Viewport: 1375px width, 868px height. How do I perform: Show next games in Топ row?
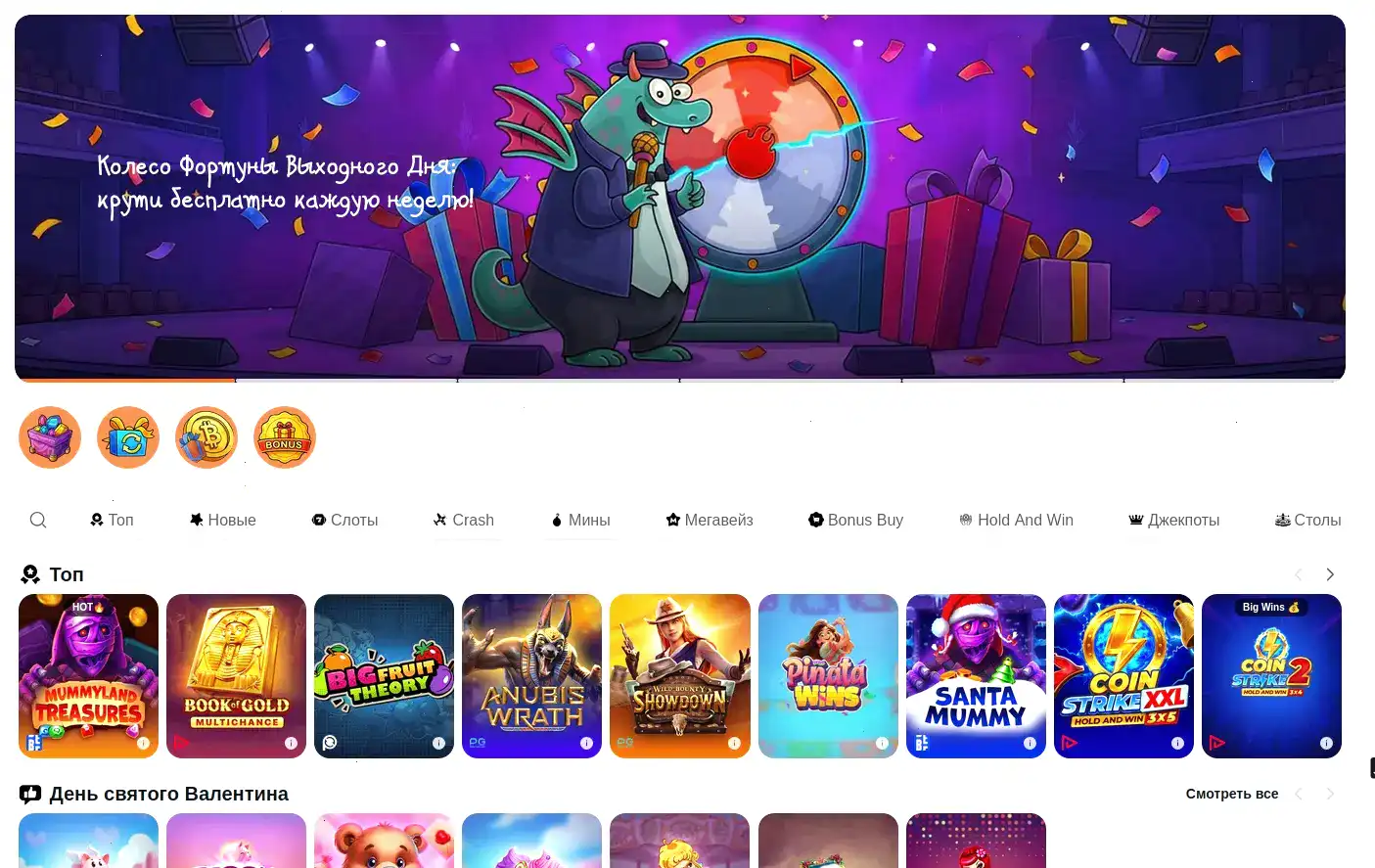tap(1330, 574)
